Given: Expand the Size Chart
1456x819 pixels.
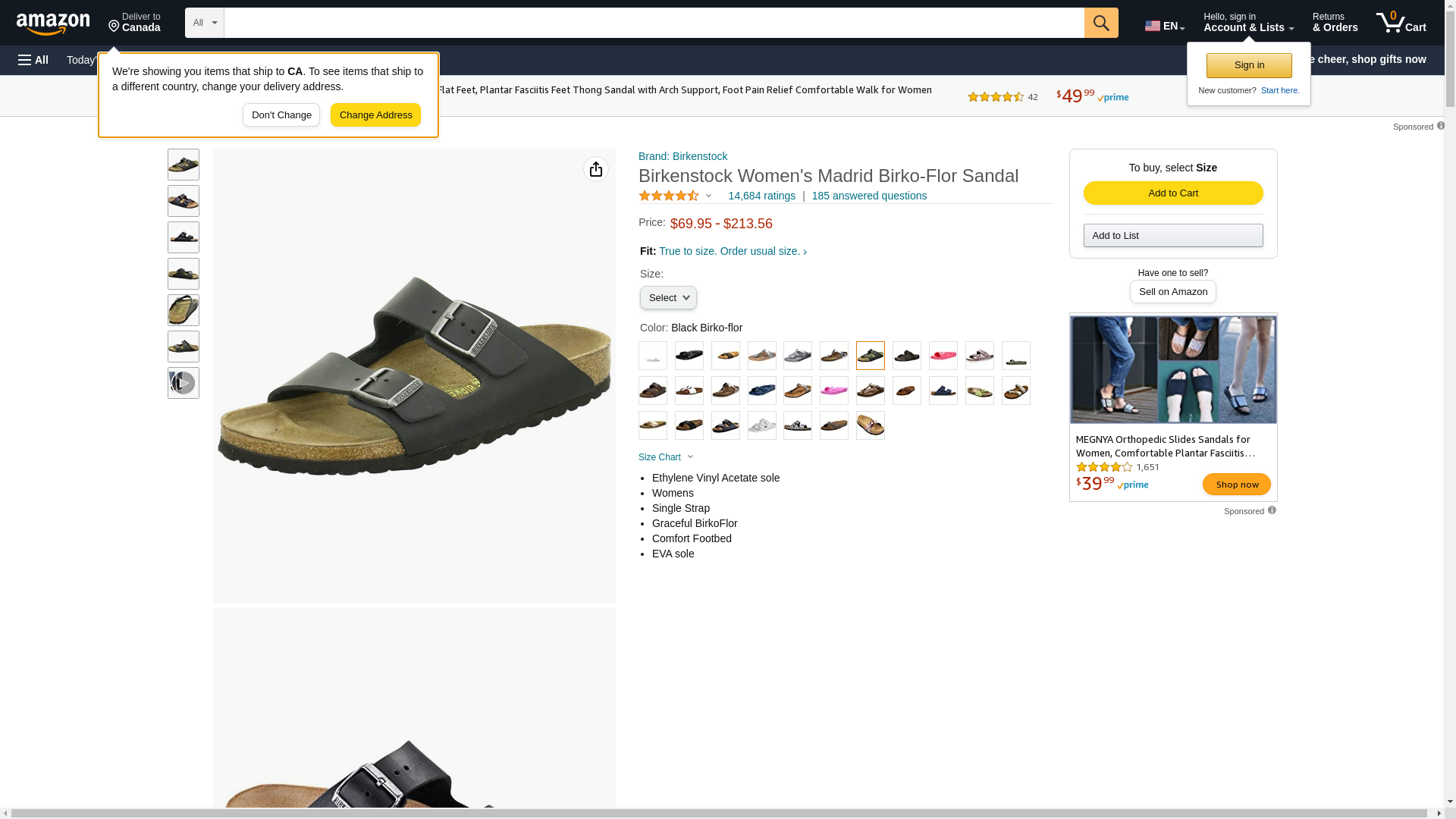Looking at the screenshot, I should [666, 457].
